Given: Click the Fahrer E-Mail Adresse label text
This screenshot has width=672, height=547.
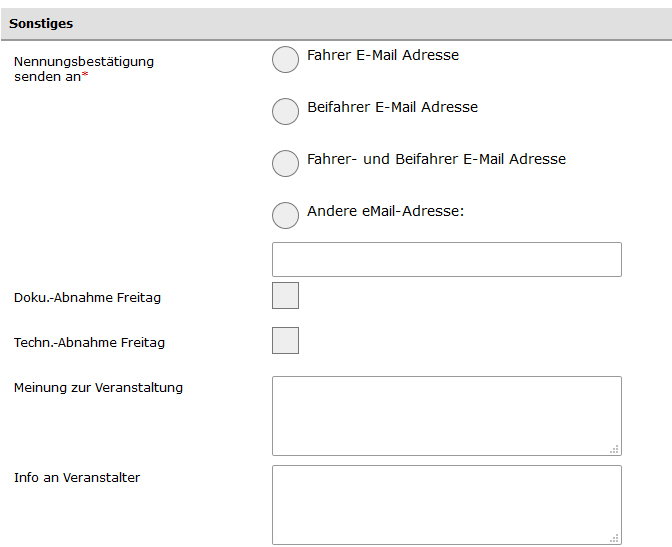Looking at the screenshot, I should pyautogui.click(x=383, y=55).
